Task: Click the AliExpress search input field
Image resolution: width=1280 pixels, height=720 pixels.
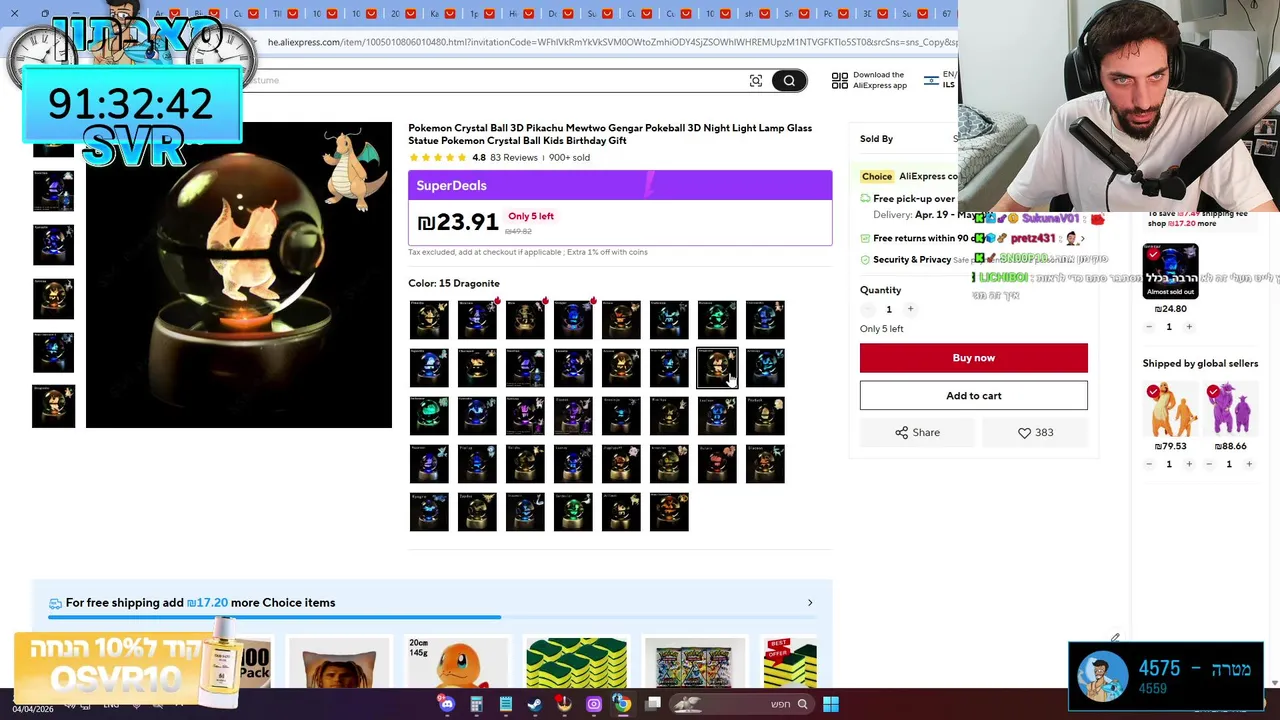Action: 500,81
